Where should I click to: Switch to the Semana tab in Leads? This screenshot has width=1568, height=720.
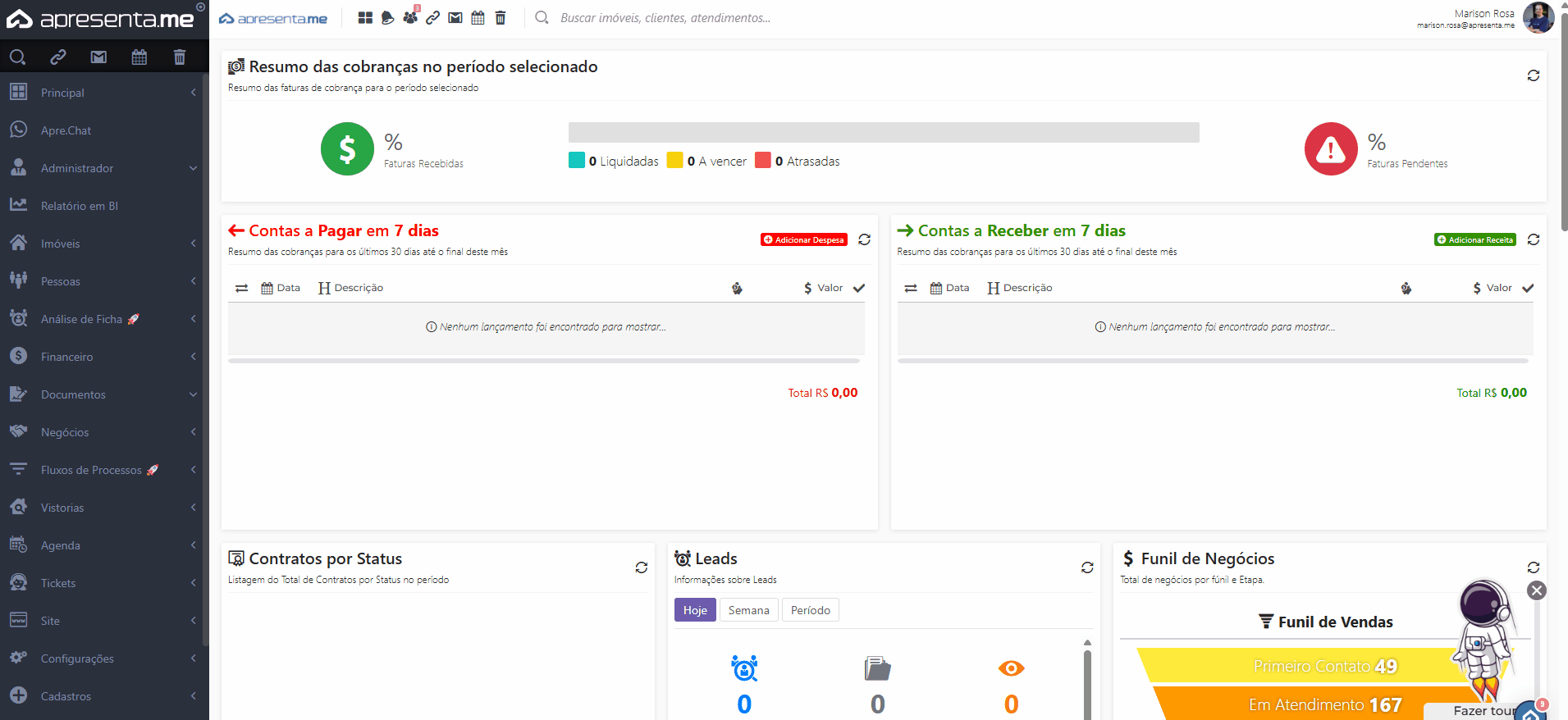click(748, 610)
